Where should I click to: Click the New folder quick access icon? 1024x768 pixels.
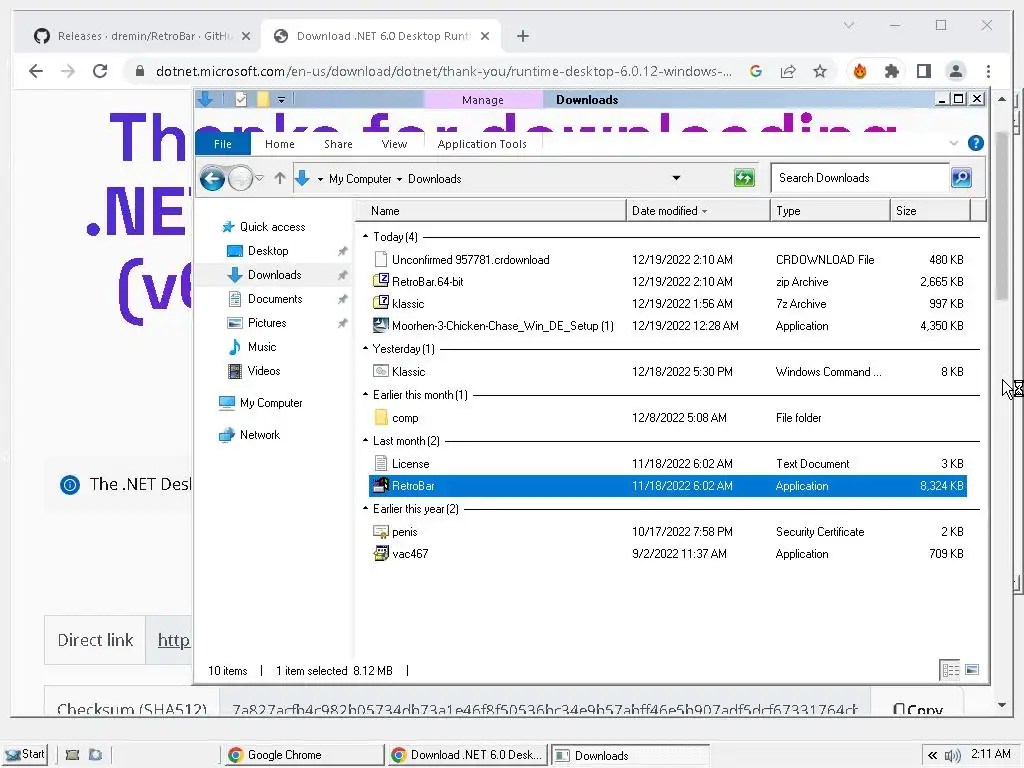(263, 99)
